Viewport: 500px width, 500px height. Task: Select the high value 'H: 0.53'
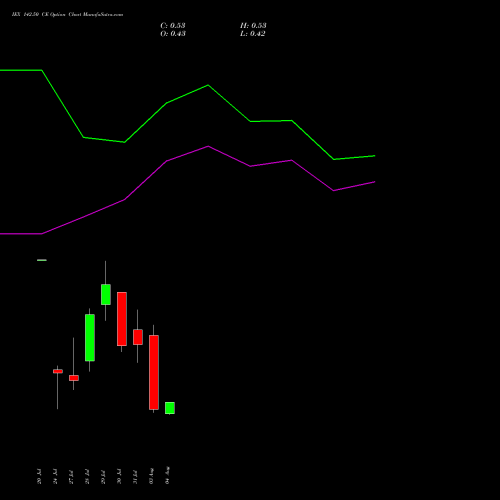[x=253, y=26]
